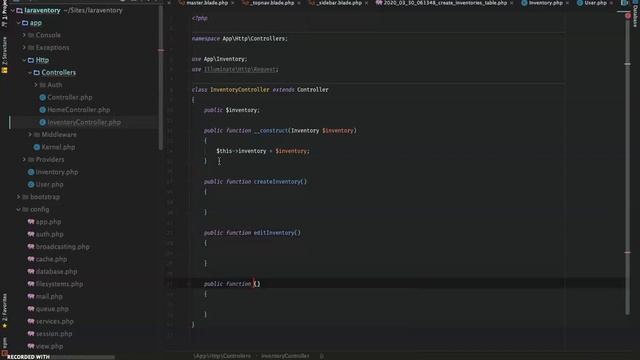Viewport: 640px width, 360px height.
Task: Click the mail.php config file icon
Action: tap(31, 297)
